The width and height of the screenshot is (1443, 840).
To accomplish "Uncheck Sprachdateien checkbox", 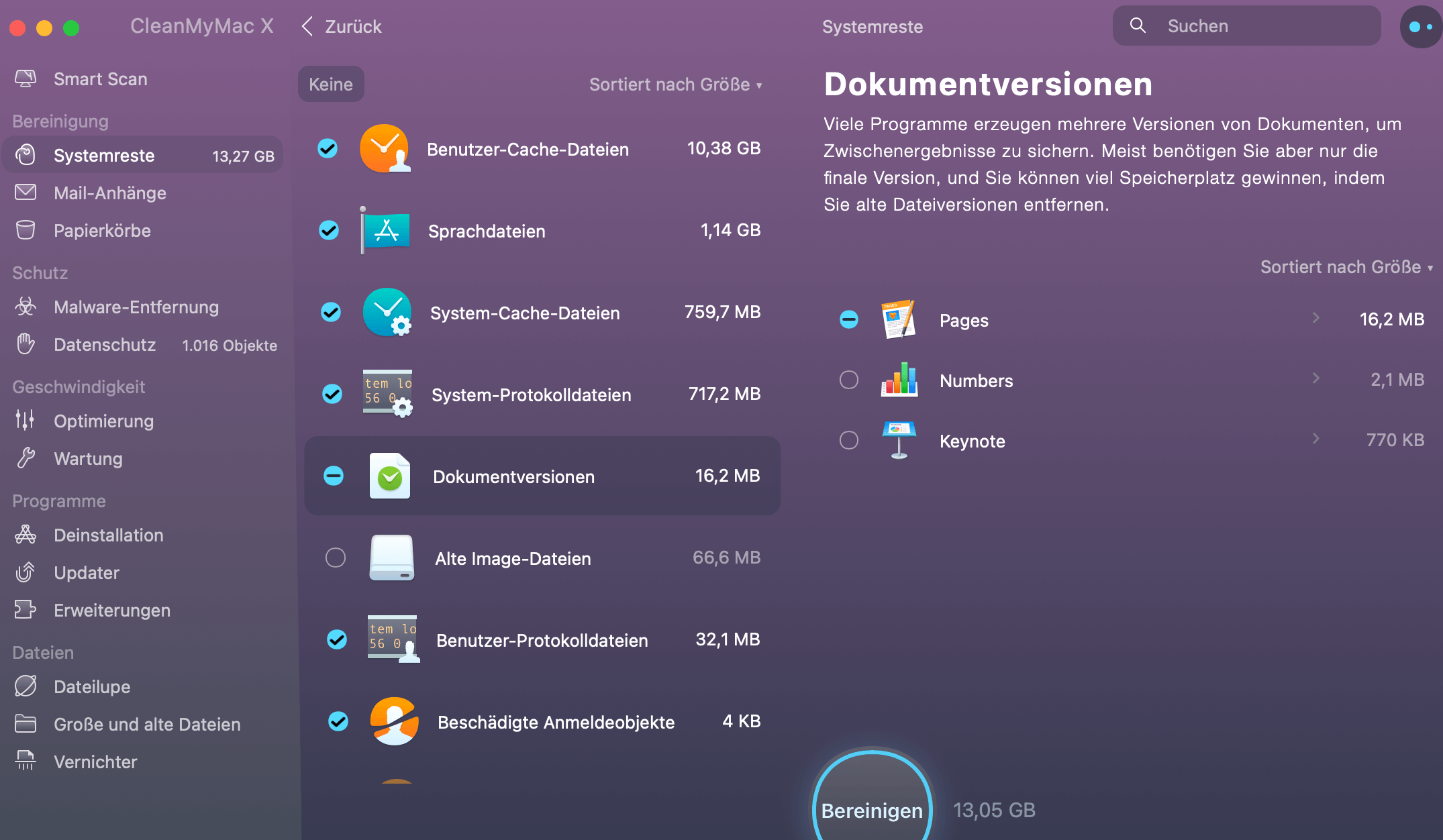I will tap(329, 230).
